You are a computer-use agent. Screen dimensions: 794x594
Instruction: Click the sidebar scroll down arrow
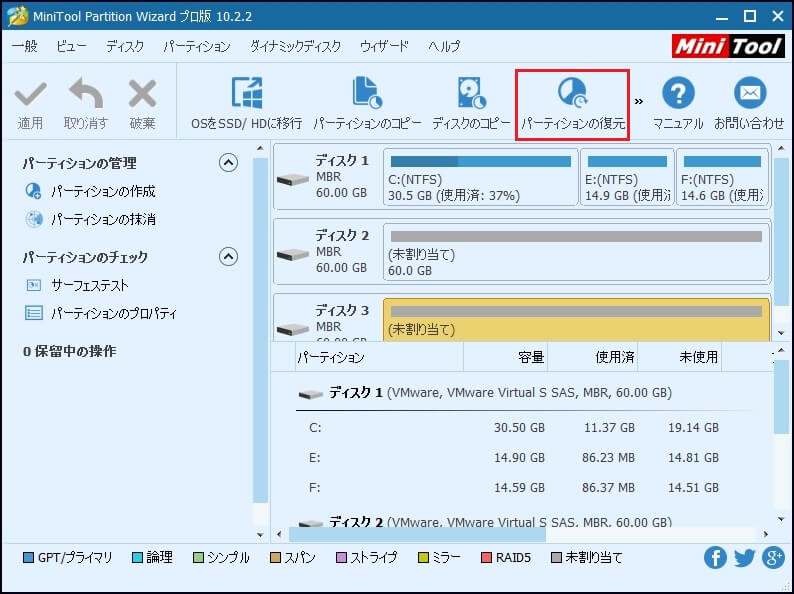[260, 535]
